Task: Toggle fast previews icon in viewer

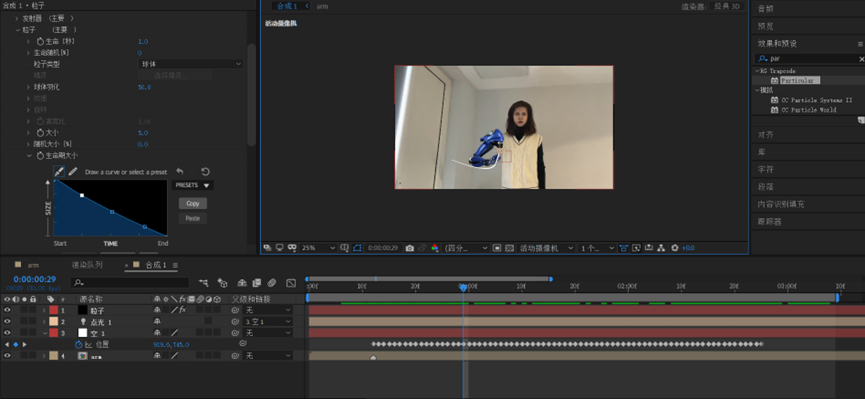Action: (636, 248)
